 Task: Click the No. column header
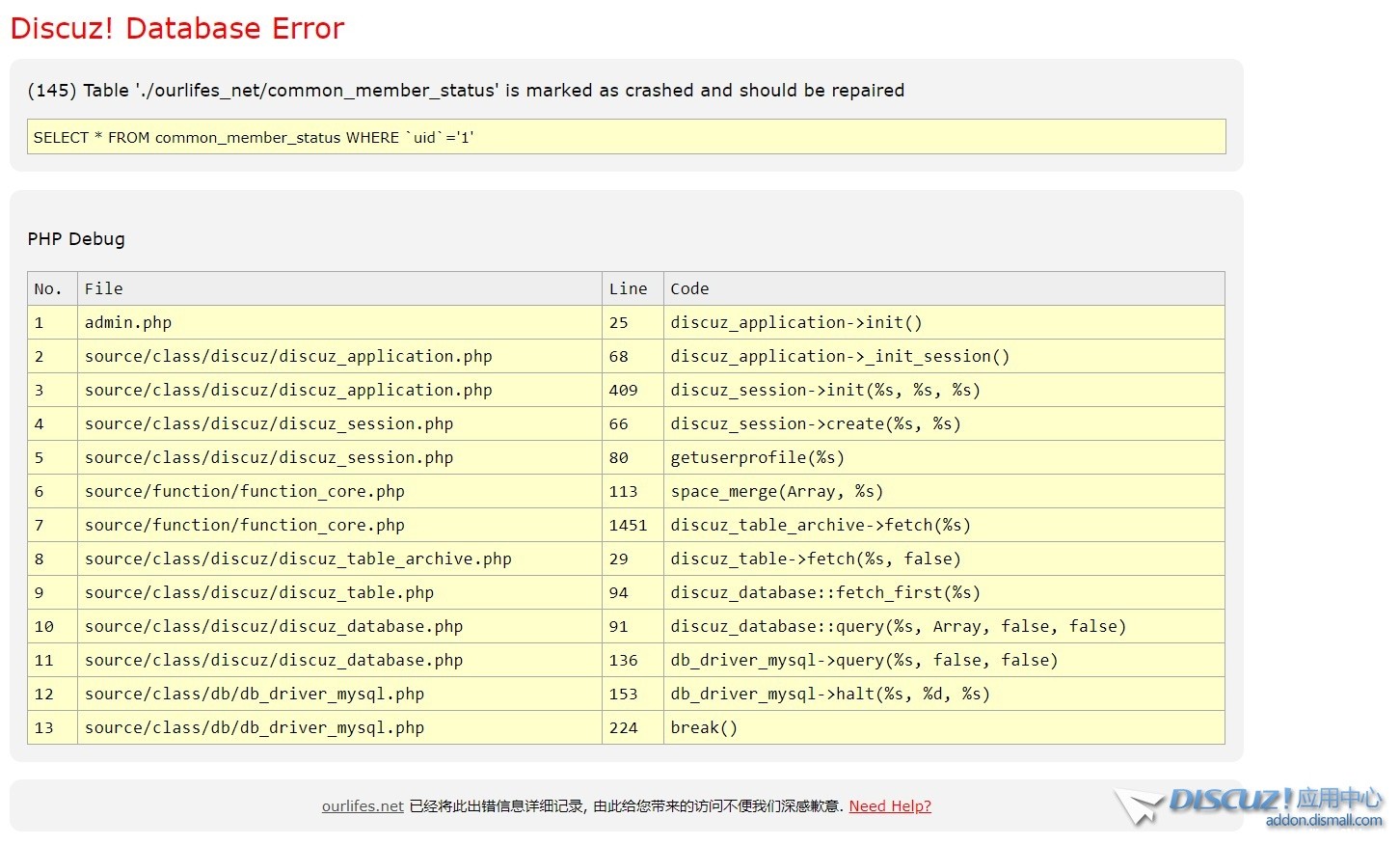tap(48, 288)
